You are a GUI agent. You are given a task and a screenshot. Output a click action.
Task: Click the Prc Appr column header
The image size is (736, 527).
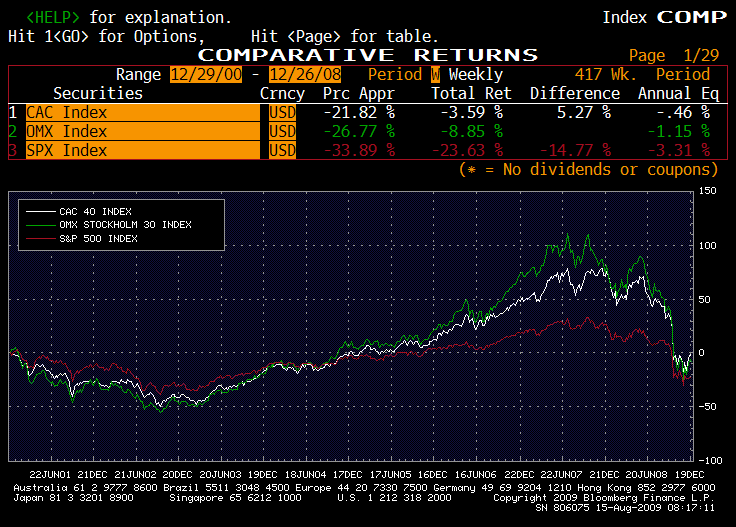point(359,93)
